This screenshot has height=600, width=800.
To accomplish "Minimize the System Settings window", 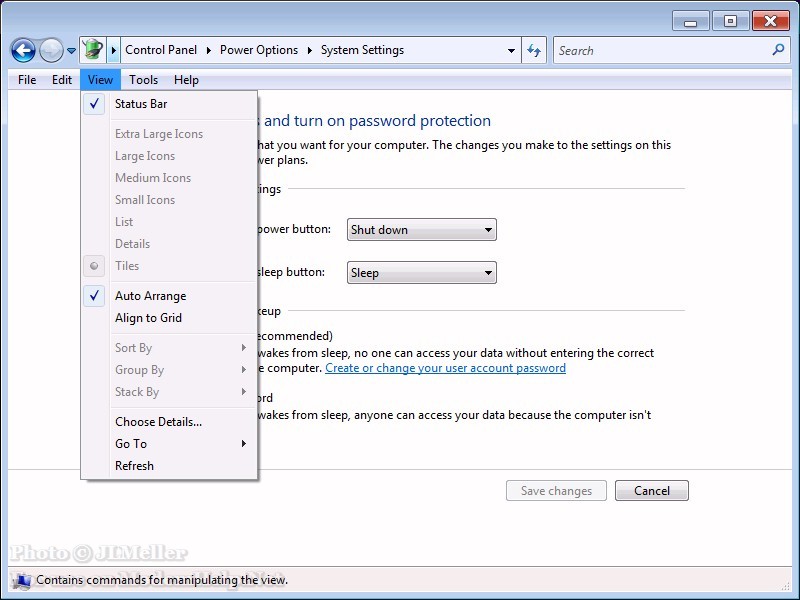I will pyautogui.click(x=690, y=22).
